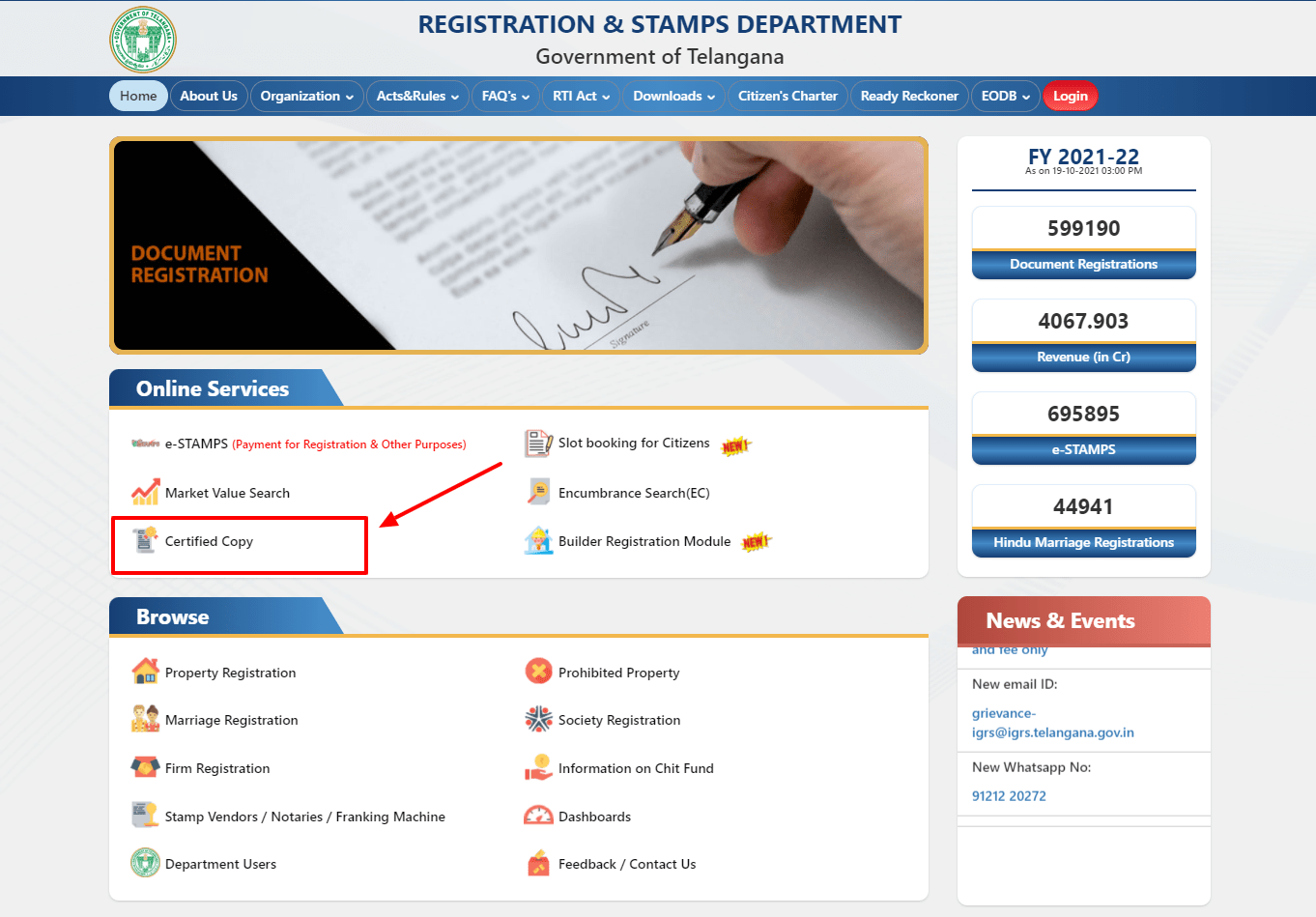1316x917 pixels.
Task: Open Prohibited Property link
Action: point(618,673)
